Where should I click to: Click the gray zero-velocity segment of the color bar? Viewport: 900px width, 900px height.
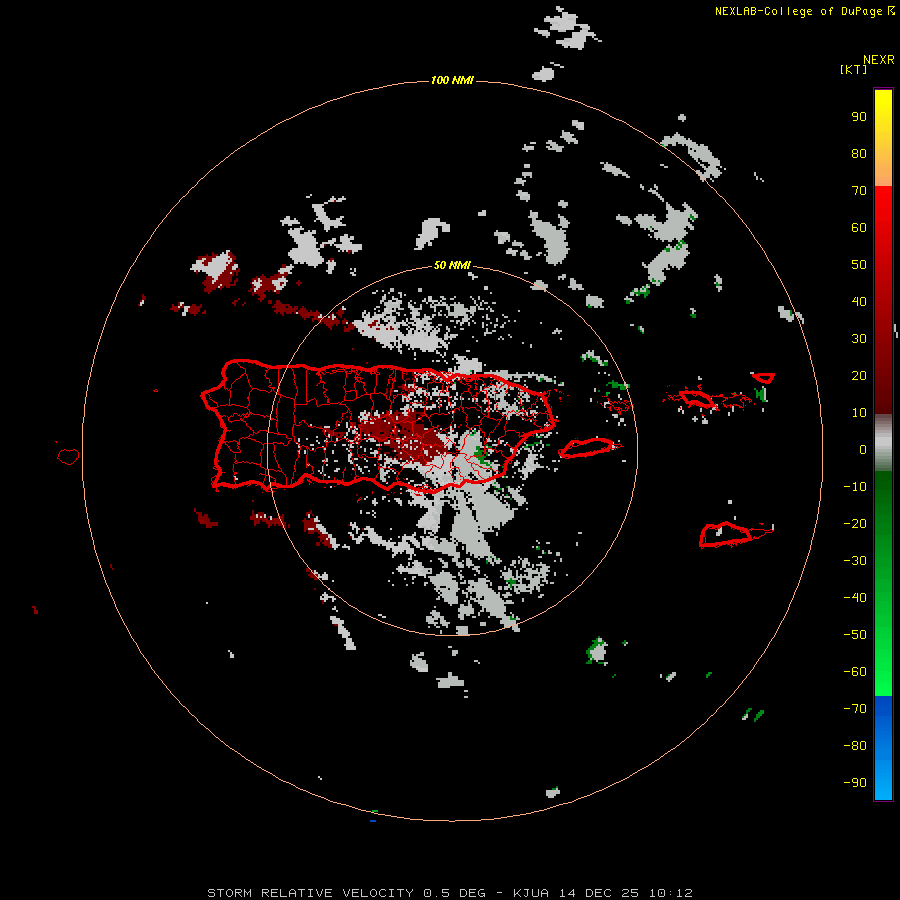(883, 443)
